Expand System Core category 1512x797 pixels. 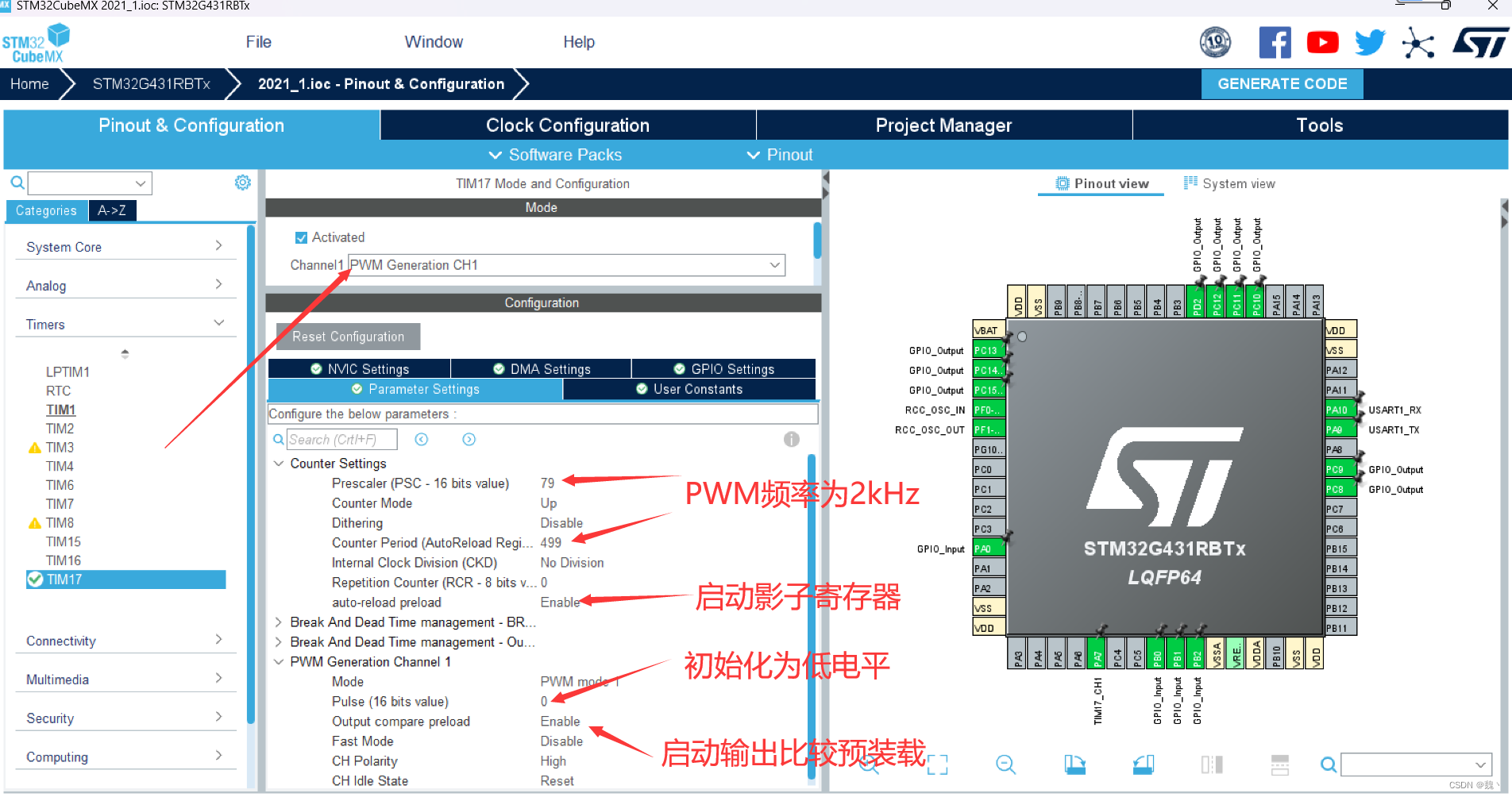pyautogui.click(x=125, y=247)
